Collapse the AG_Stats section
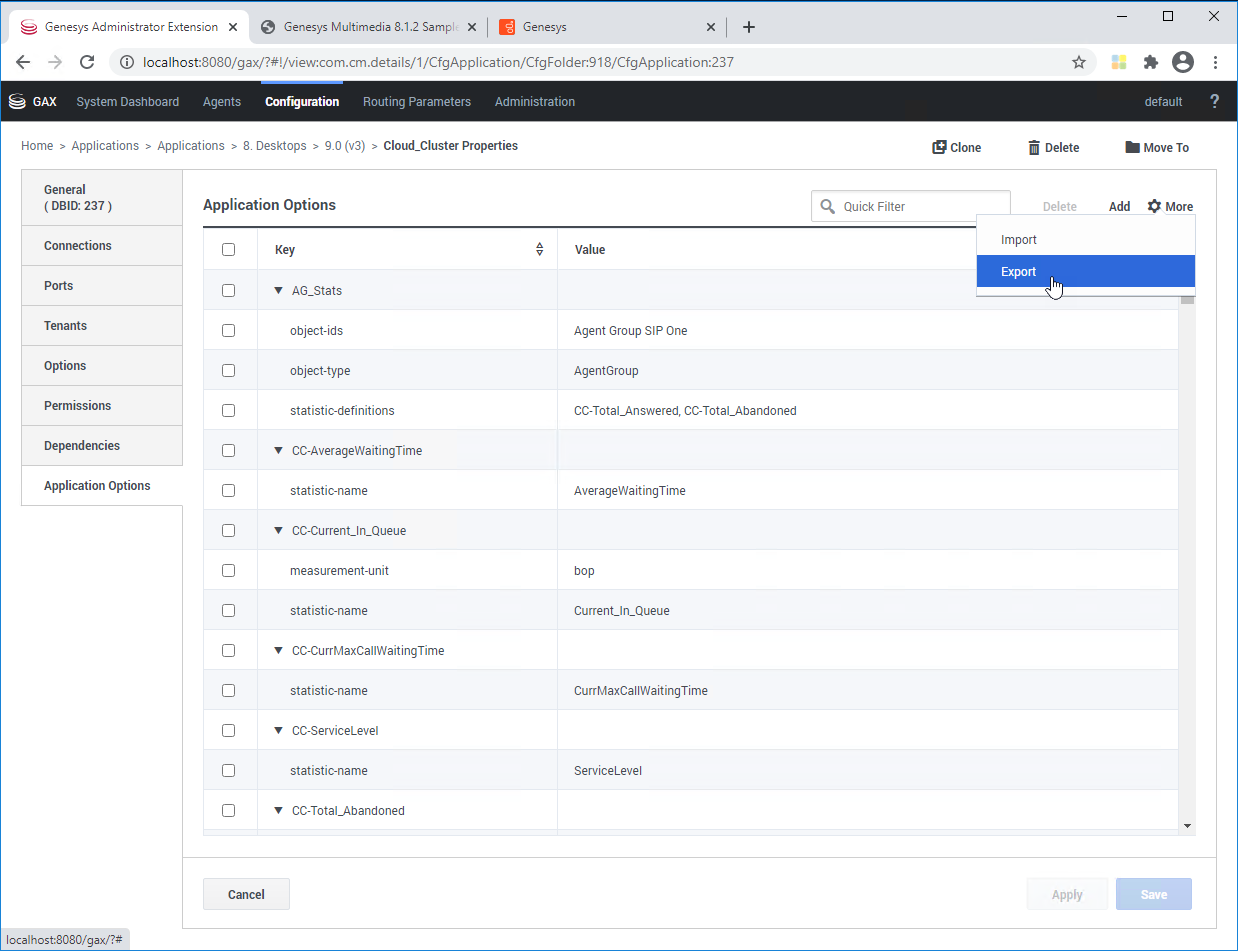The image size is (1238, 951). (279, 291)
